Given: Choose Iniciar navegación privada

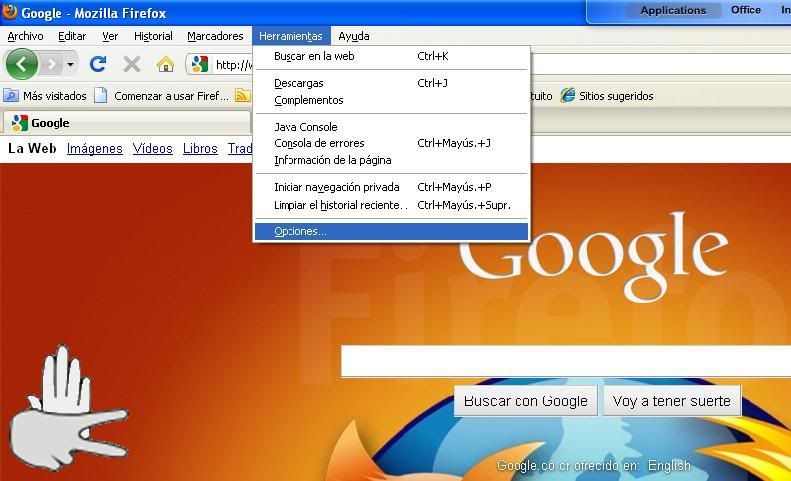Looking at the screenshot, I should (x=391, y=187).
